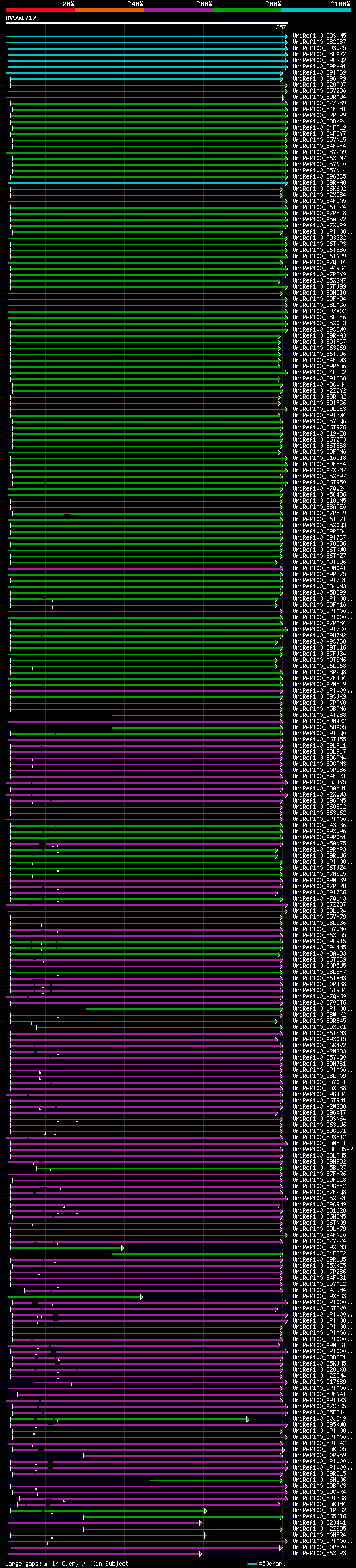Select the UniRef100_C5YNL5 label
356x1568 pixels.
(x=319, y=140)
